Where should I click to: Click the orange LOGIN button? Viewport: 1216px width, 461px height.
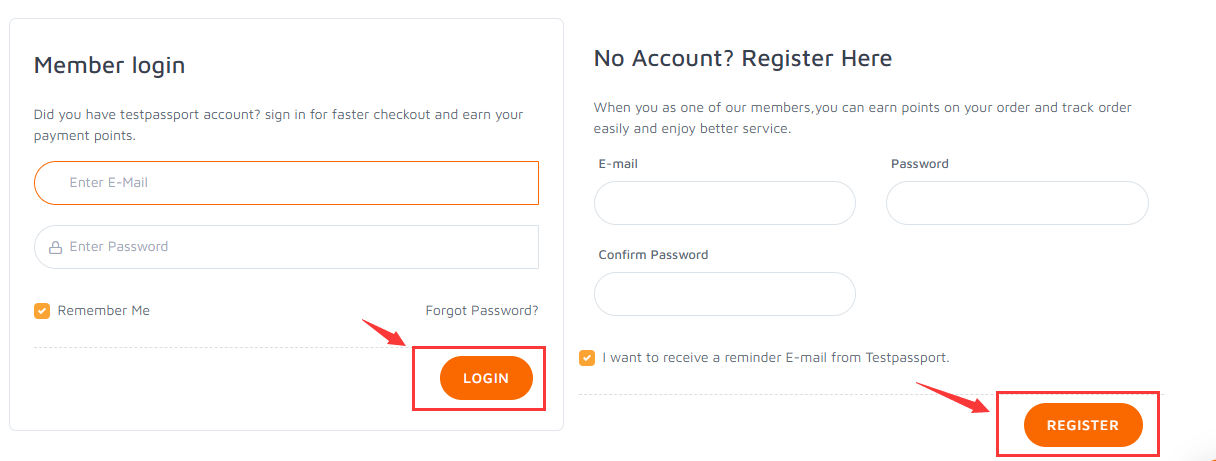pyautogui.click(x=486, y=378)
